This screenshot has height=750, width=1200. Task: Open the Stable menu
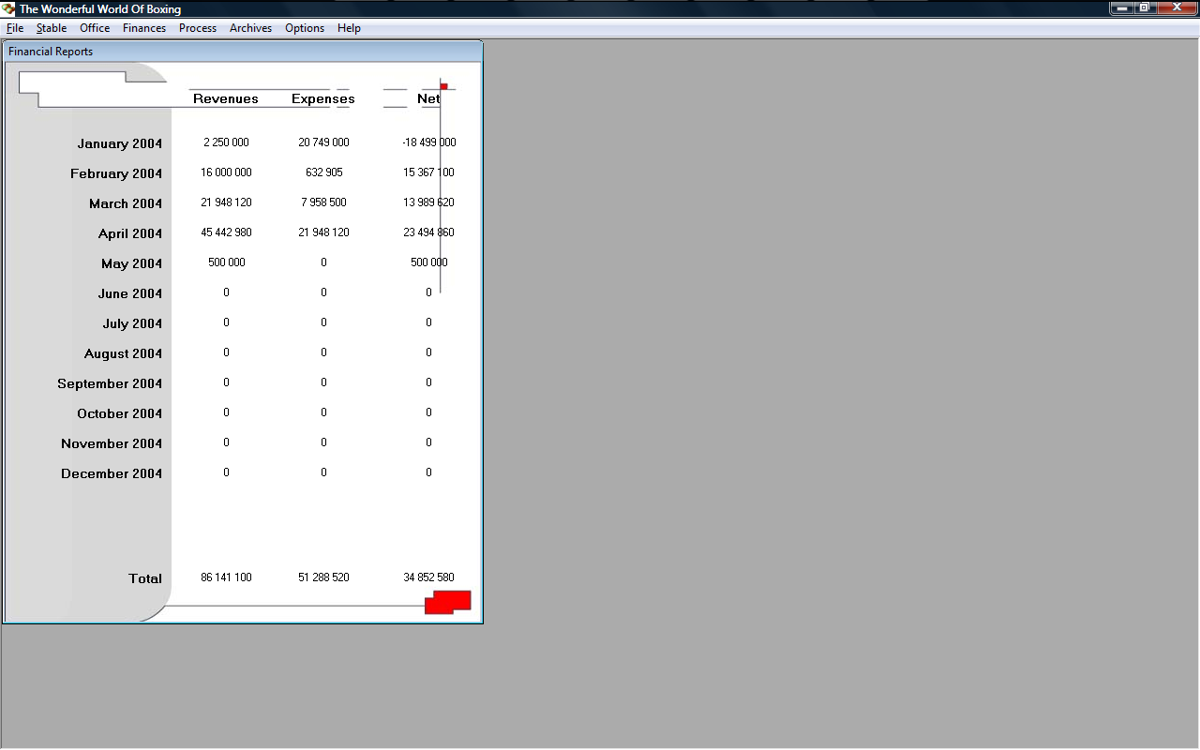point(52,28)
